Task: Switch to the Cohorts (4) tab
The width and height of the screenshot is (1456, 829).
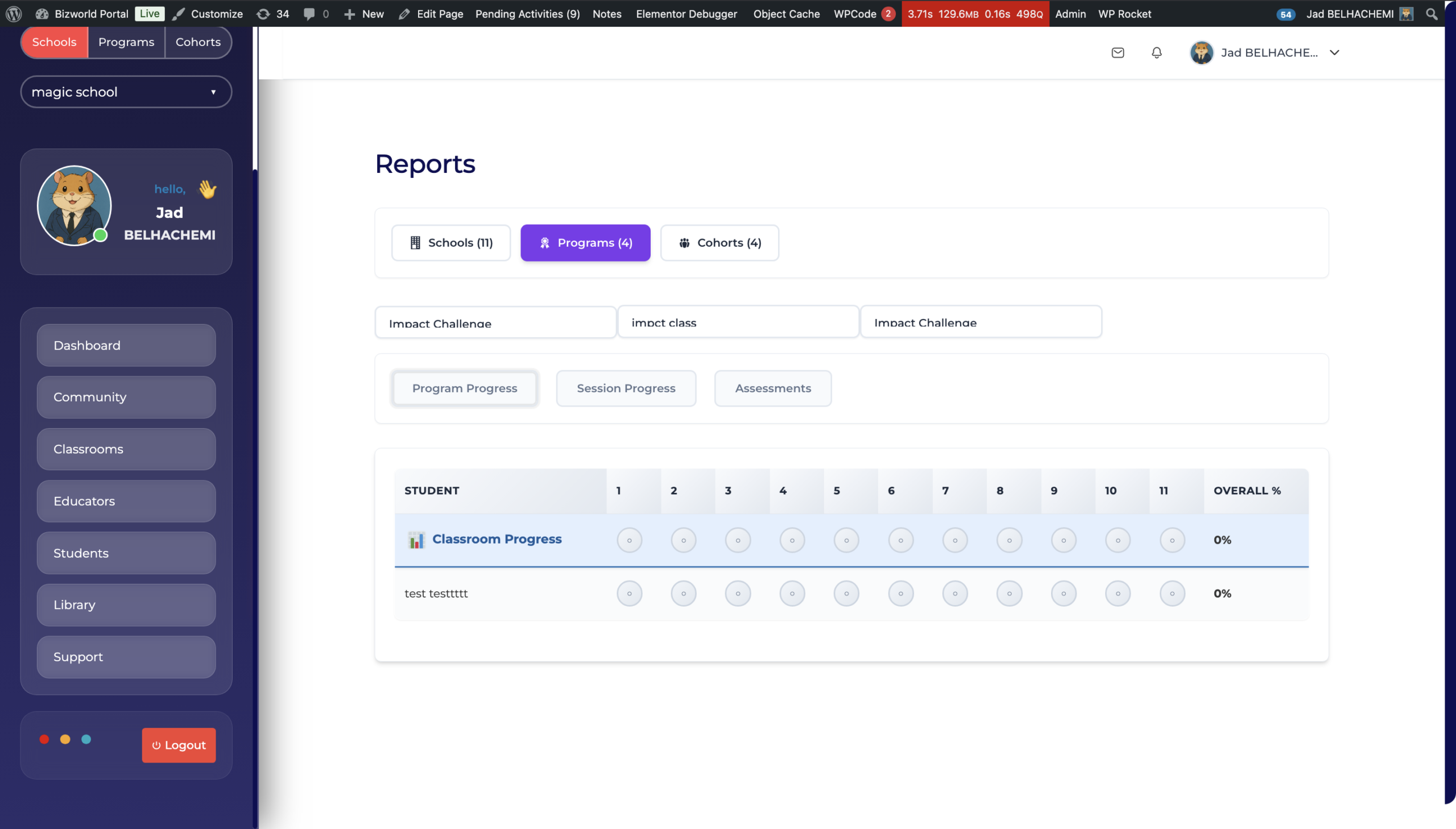Action: point(719,243)
